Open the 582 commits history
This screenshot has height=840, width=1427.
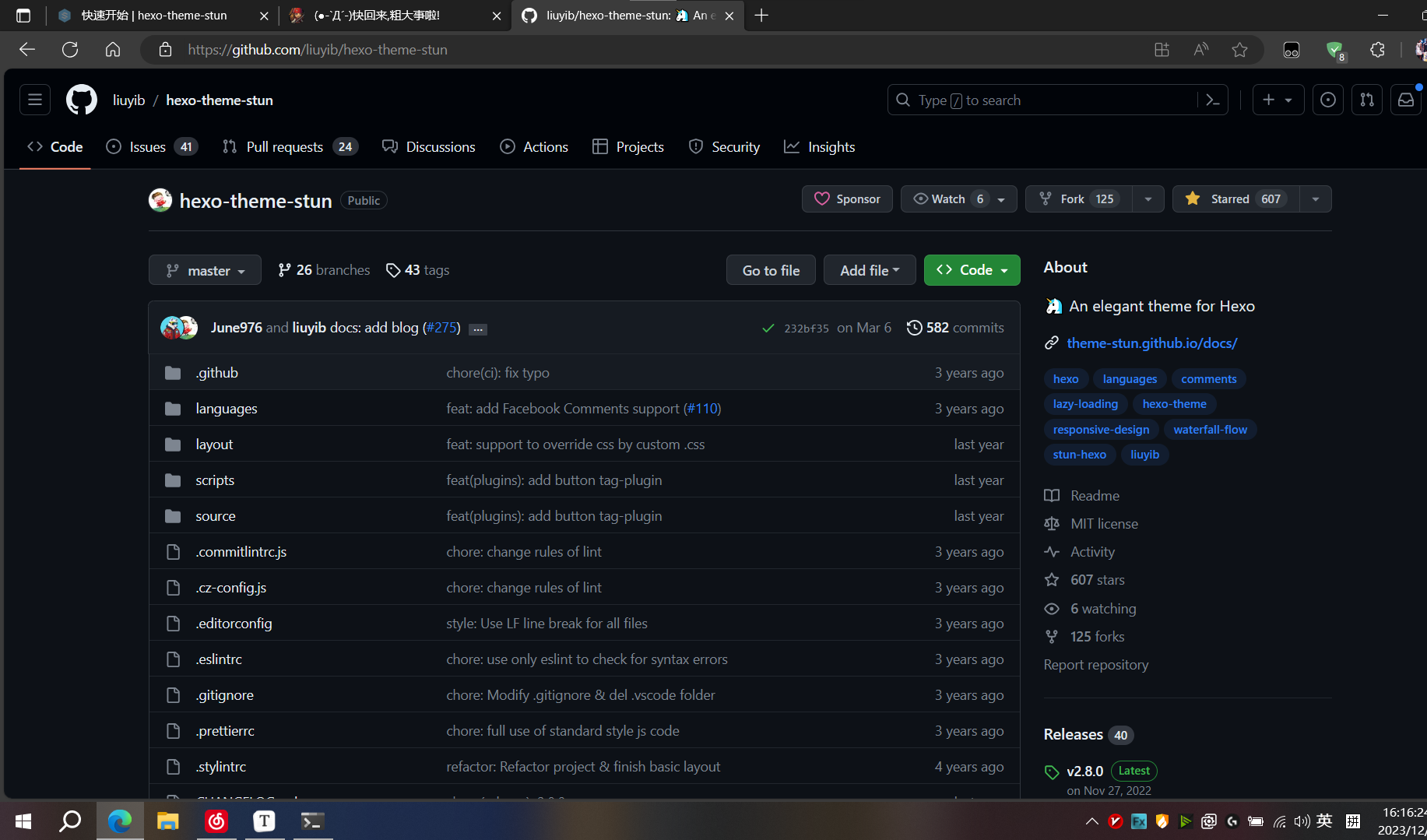955,328
